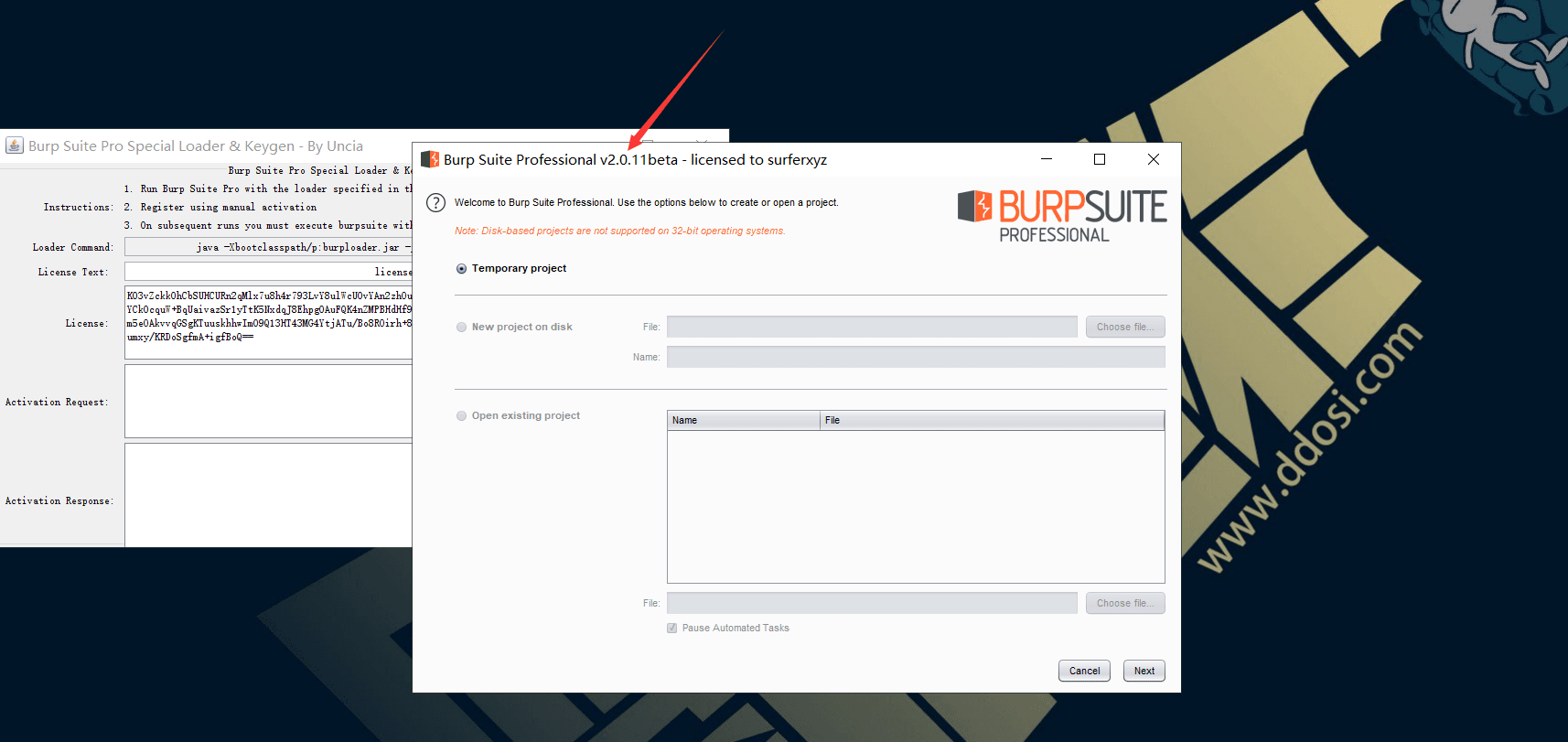Click Choose file for the new project

(1125, 327)
